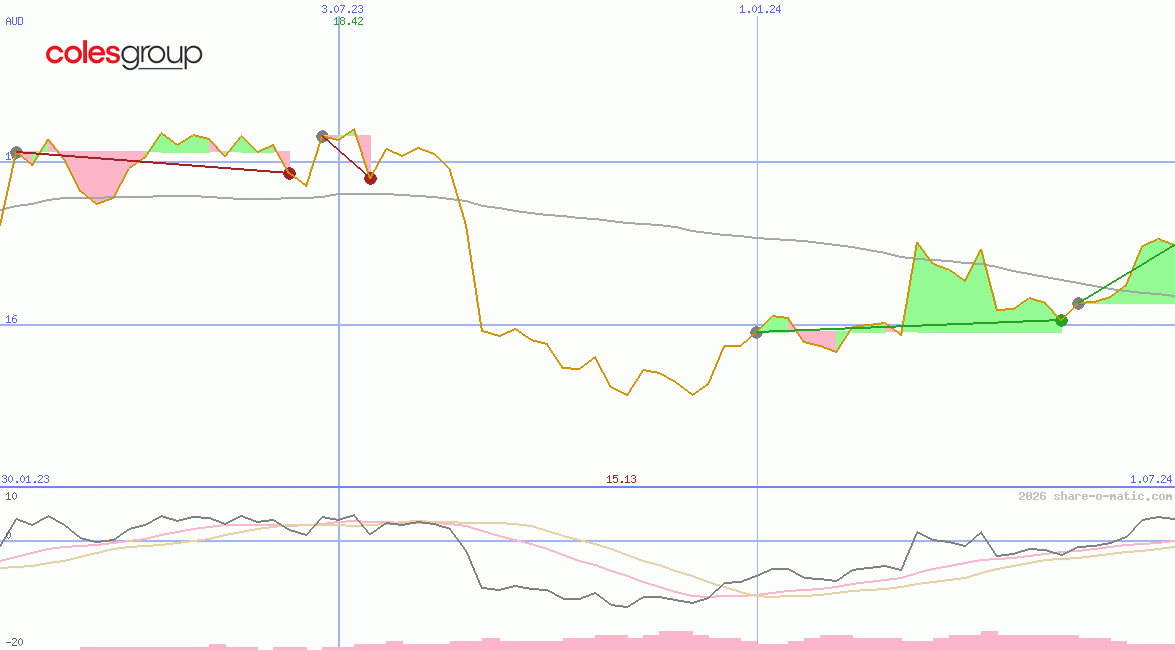This screenshot has width=1175, height=650.
Task: Click the first red dot on the downtrend line
Action: 290,173
